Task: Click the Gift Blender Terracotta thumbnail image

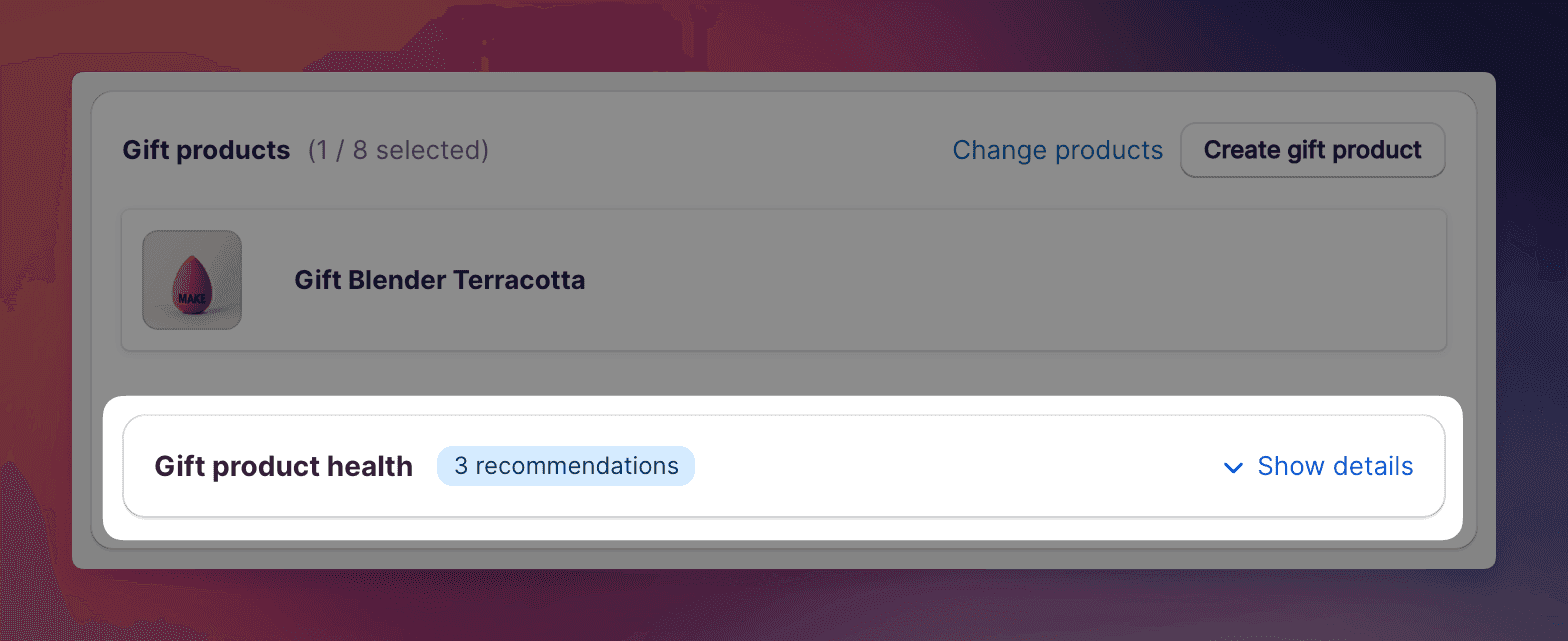Action: [192, 280]
